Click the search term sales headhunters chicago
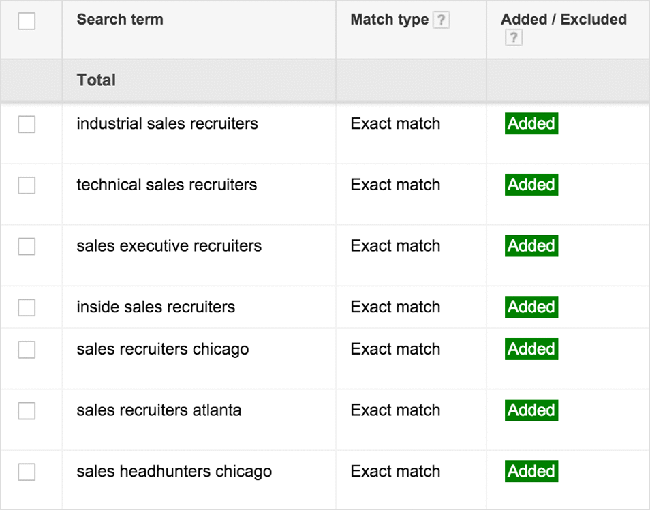This screenshot has height=510, width=650. (x=174, y=471)
